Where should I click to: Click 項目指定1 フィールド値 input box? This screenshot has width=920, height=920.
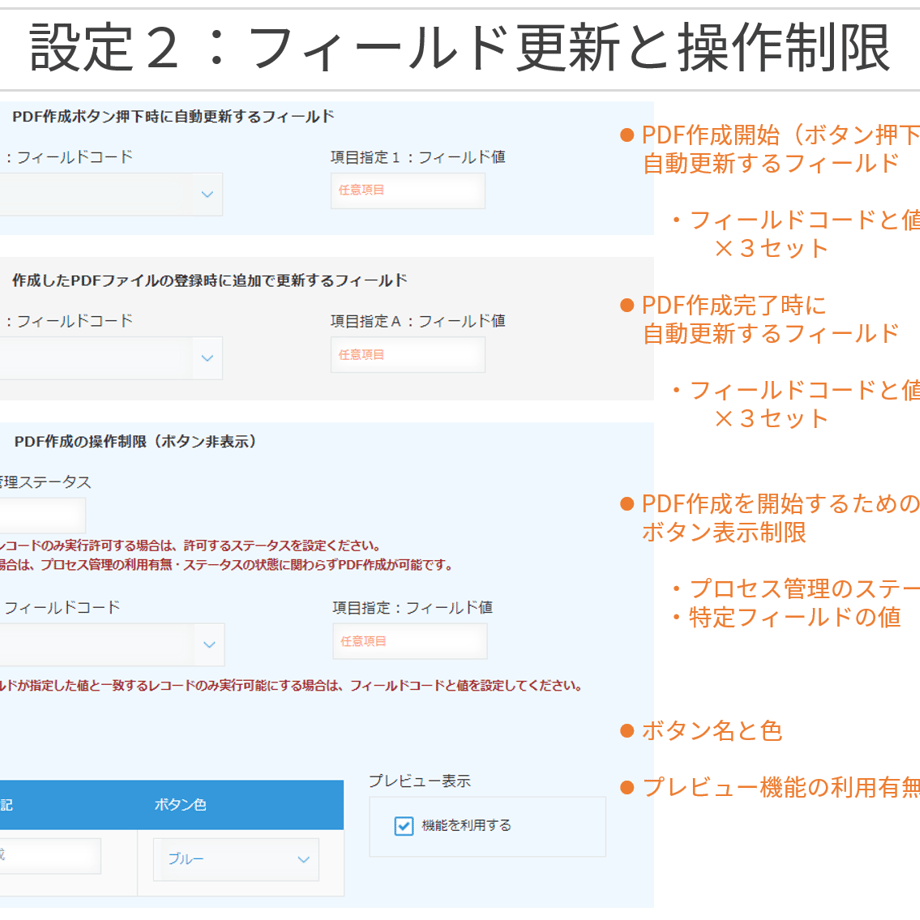408,191
